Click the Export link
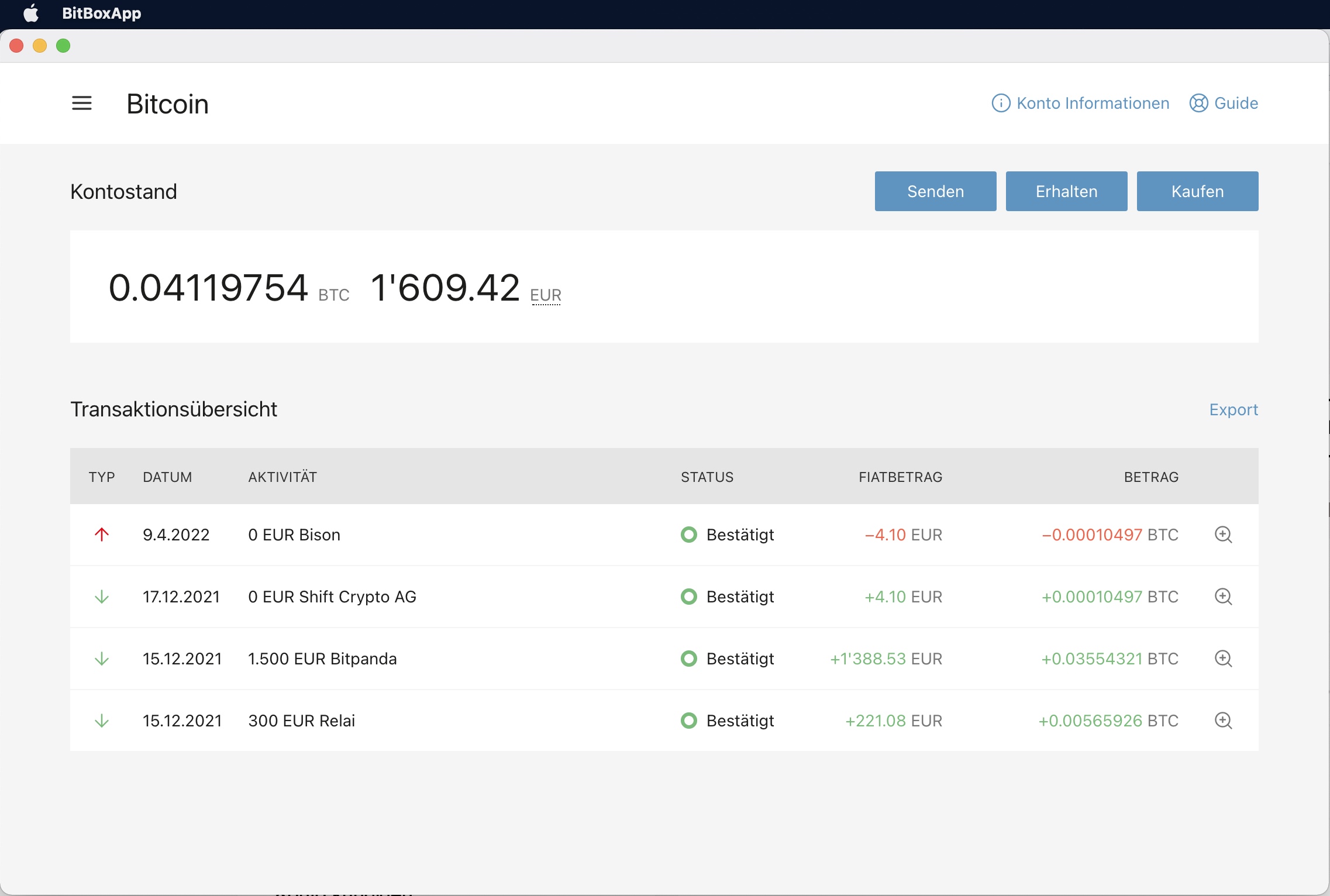The height and width of the screenshot is (896, 1330). pos(1233,409)
